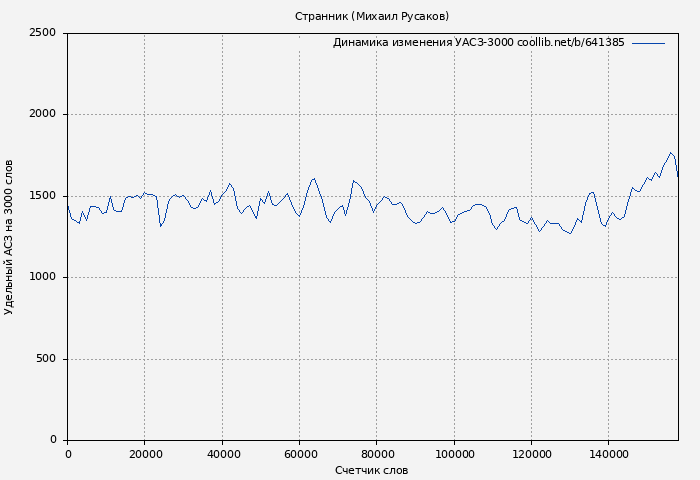The image size is (700, 480).
Task: Click the 60000 x-axis tick label
Action: (299, 454)
